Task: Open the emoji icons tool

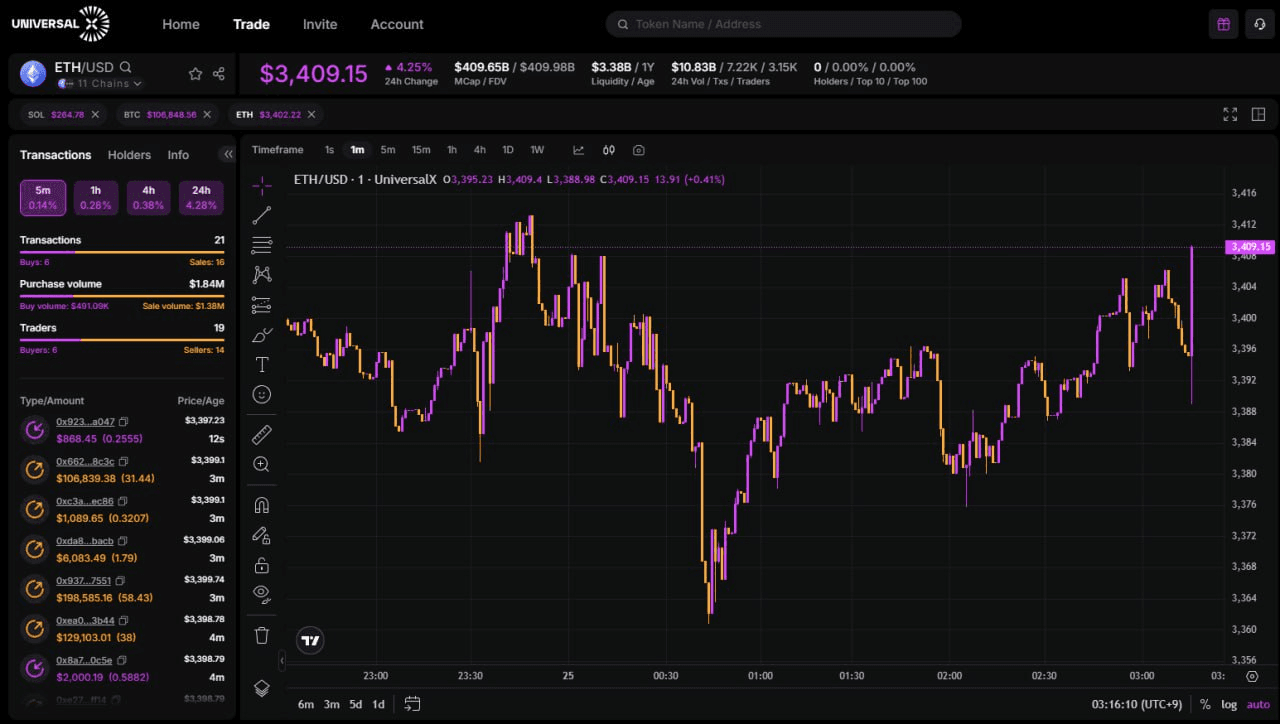Action: coord(261,395)
